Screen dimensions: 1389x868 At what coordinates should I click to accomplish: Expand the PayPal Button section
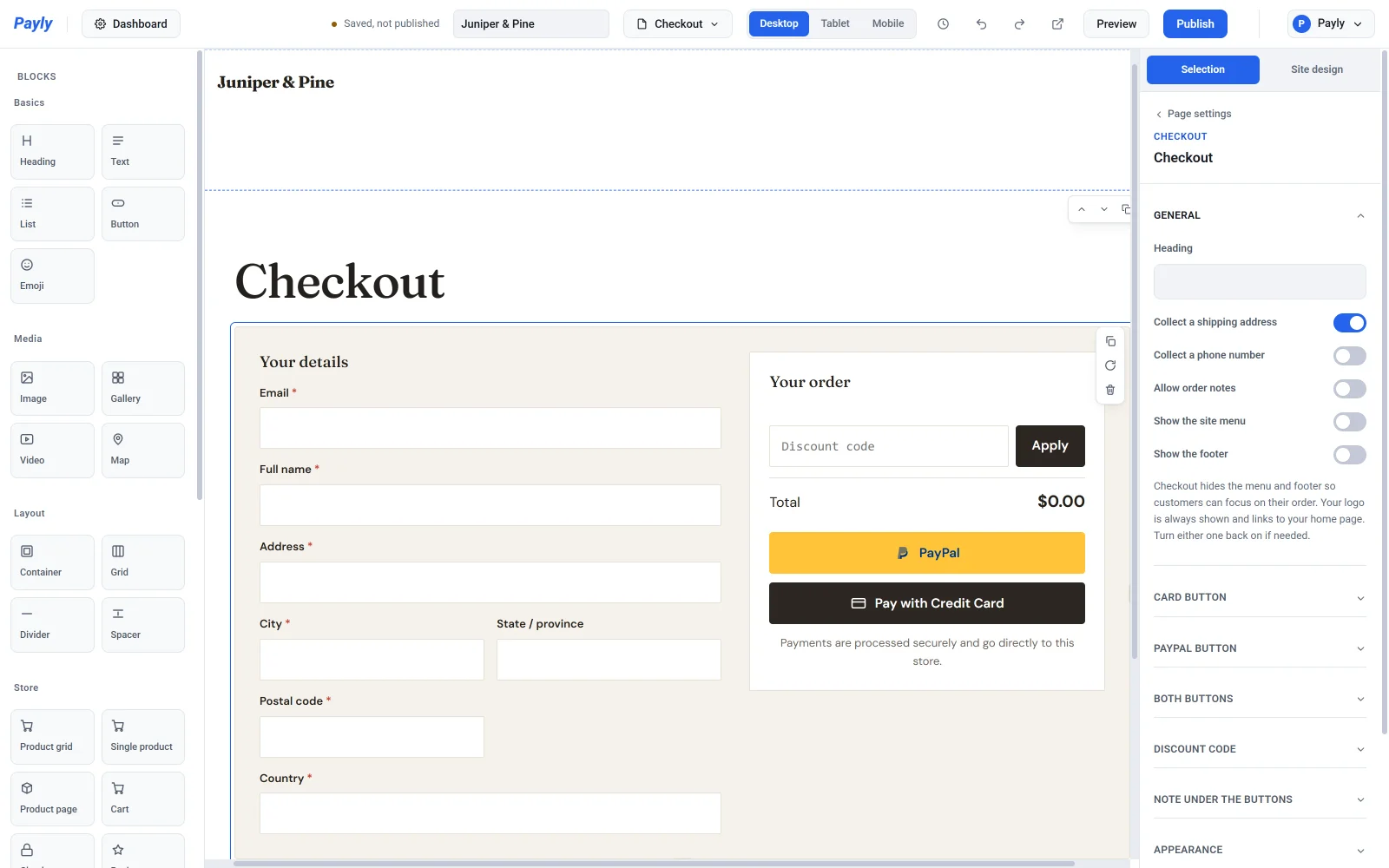[x=1260, y=648]
